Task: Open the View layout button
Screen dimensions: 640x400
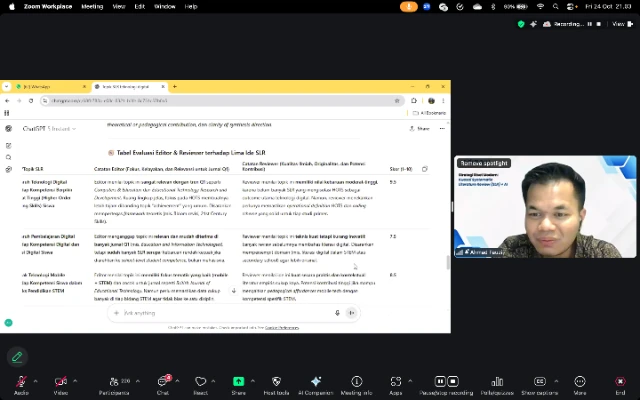Action: [x=622, y=24]
